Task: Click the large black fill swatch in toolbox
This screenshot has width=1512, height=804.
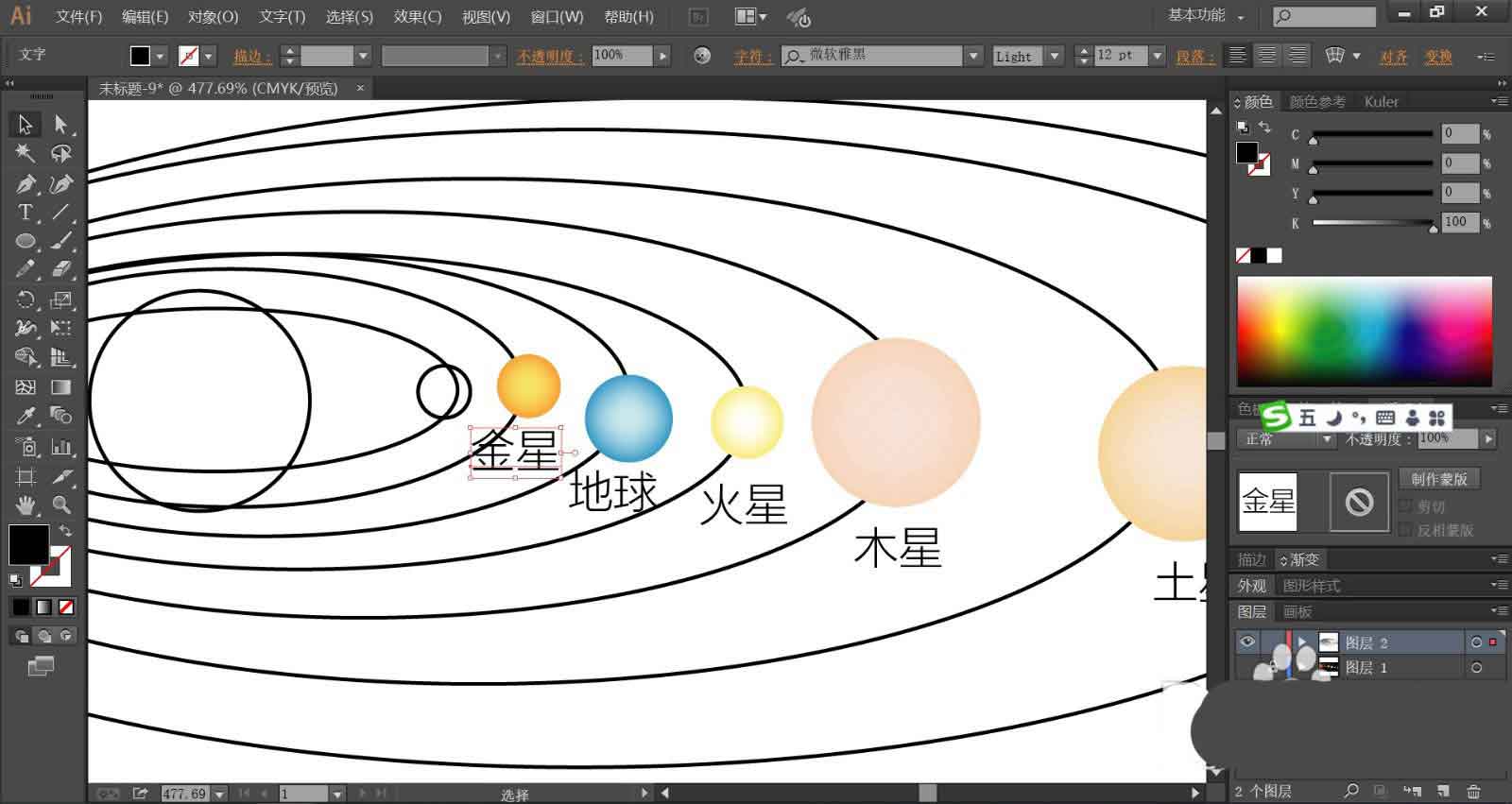Action: point(28,544)
